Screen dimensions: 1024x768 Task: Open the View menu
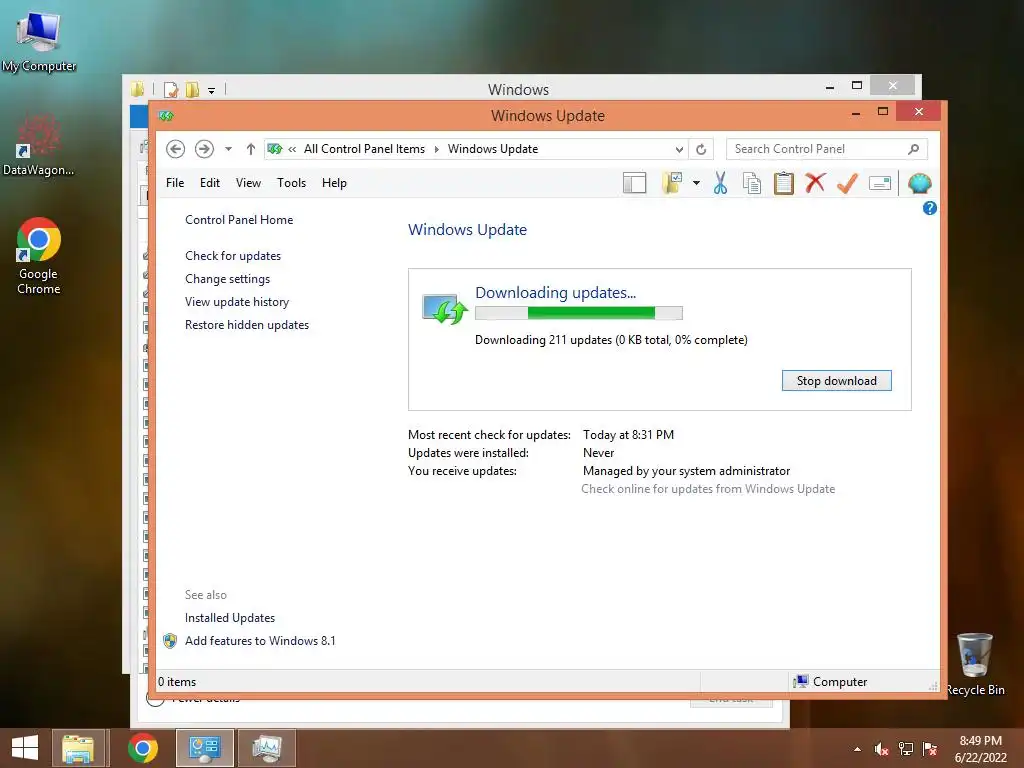[248, 183]
